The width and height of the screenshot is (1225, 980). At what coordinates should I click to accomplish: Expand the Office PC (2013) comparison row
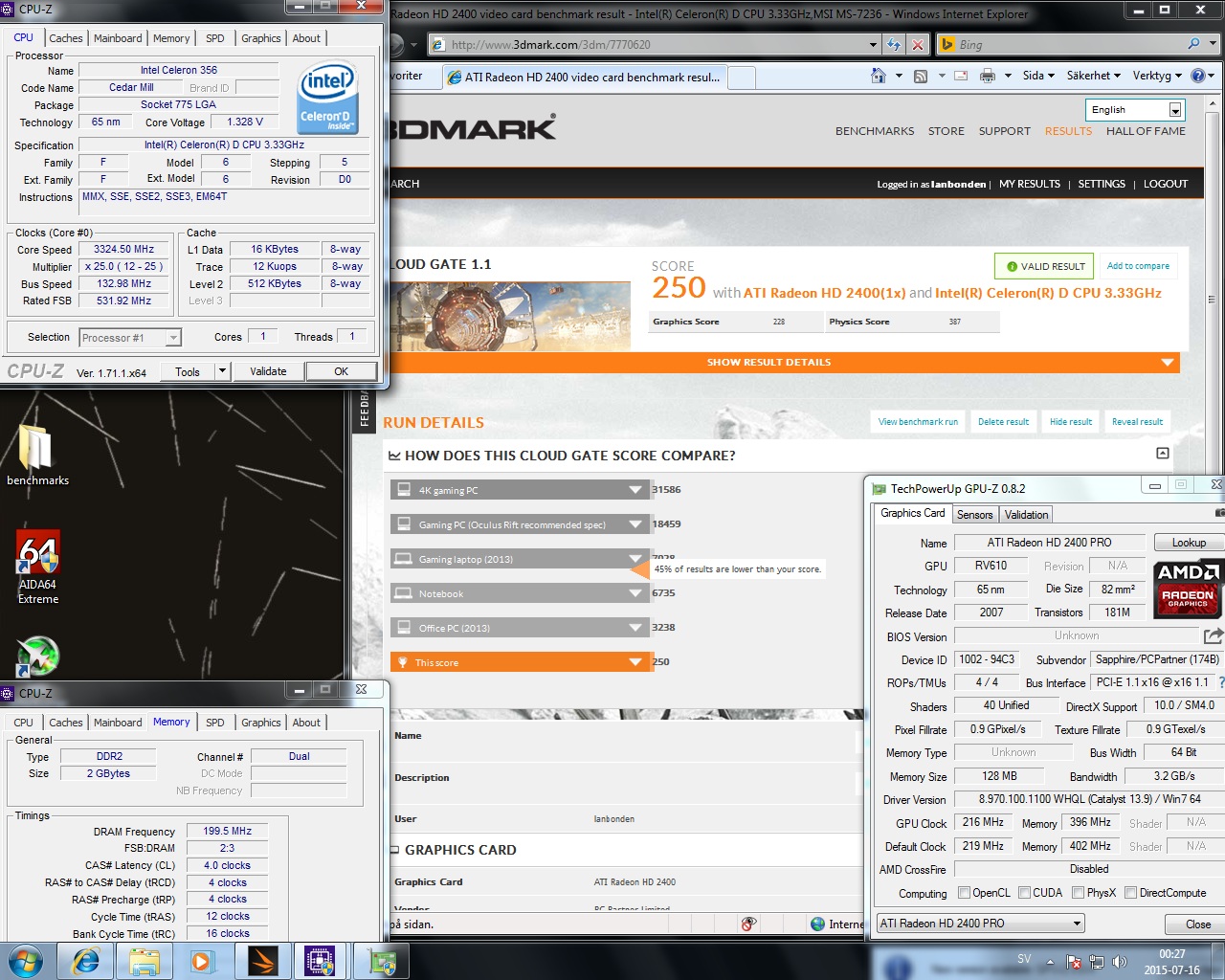pyautogui.click(x=635, y=628)
